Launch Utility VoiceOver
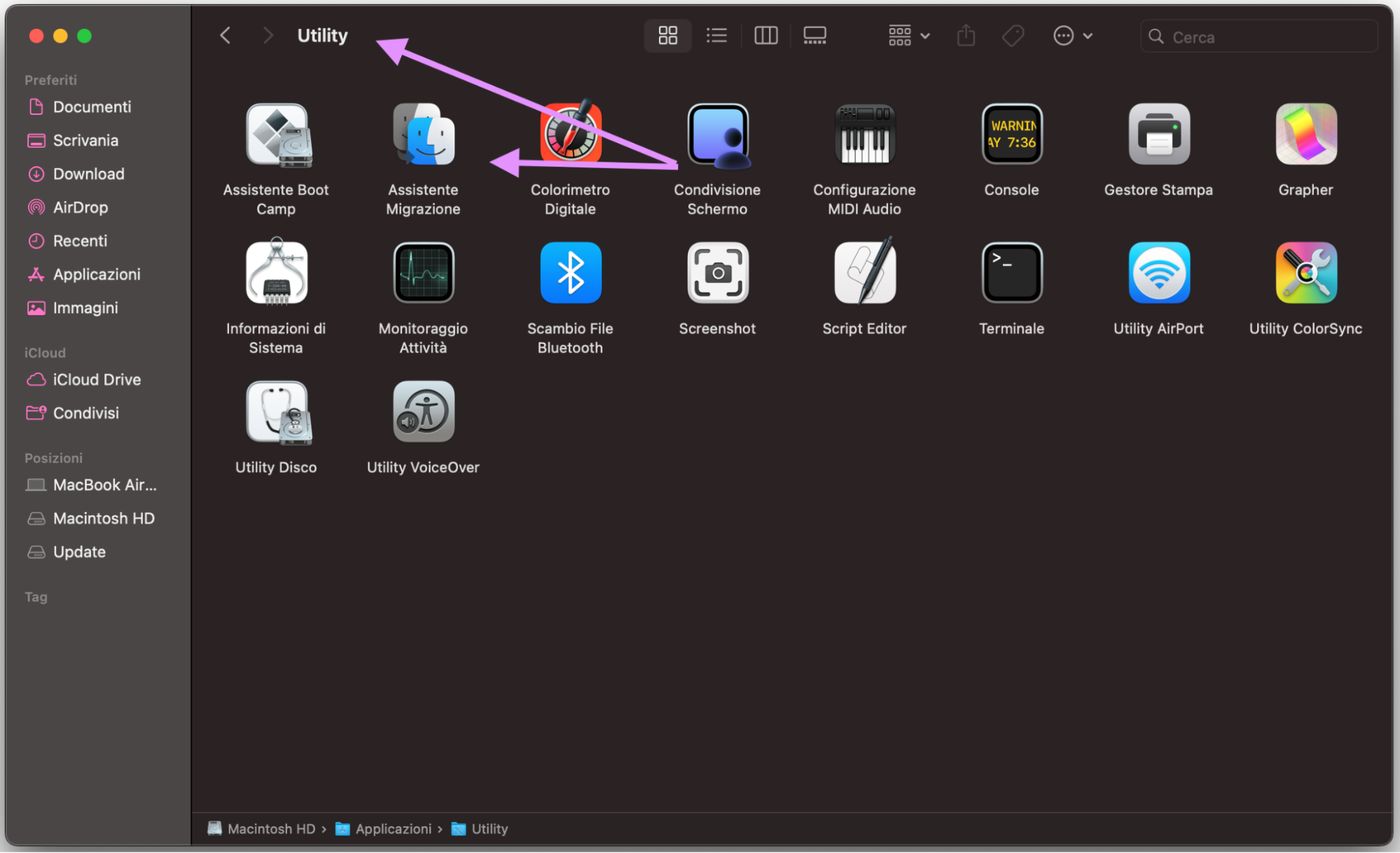Viewport: 1400px width, 853px height. 423,411
